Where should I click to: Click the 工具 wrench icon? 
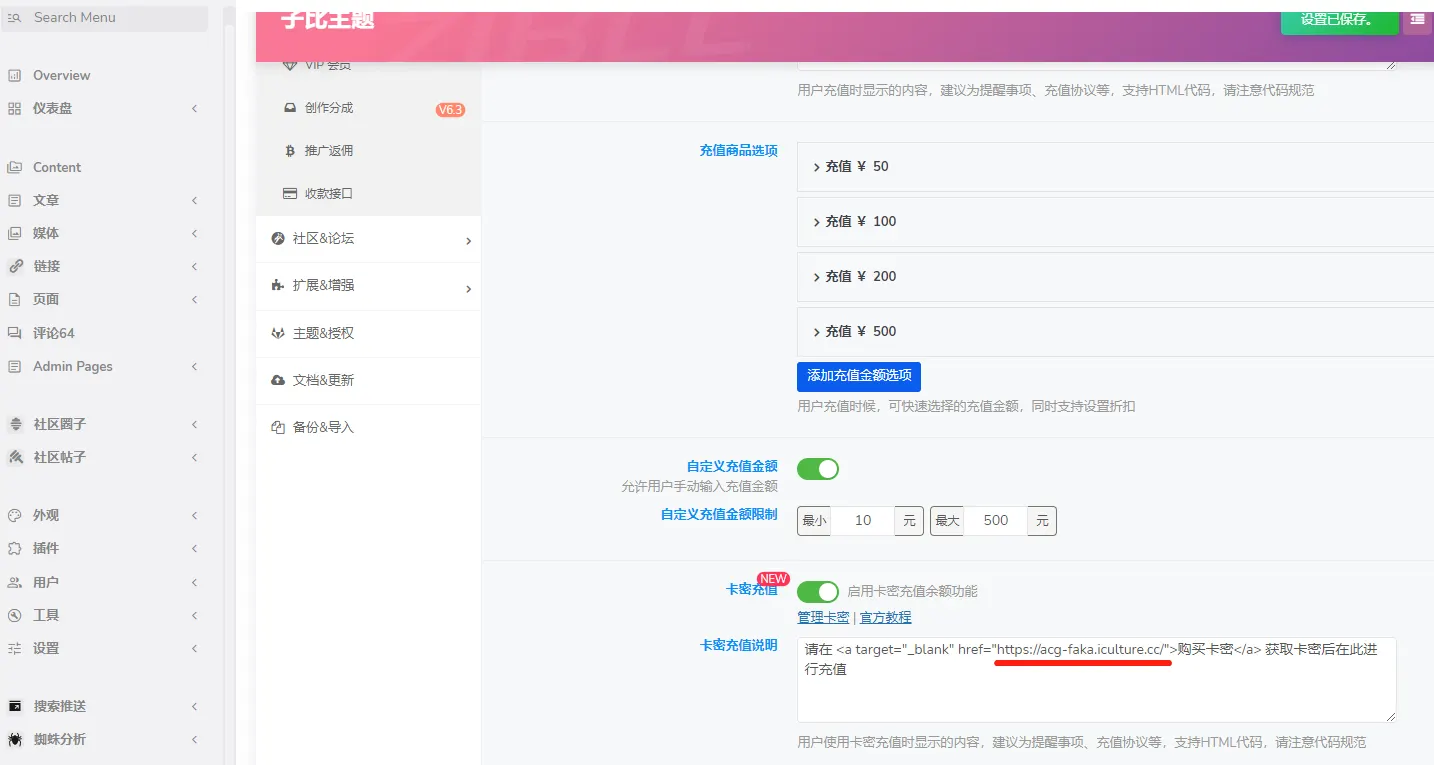pos(14,615)
